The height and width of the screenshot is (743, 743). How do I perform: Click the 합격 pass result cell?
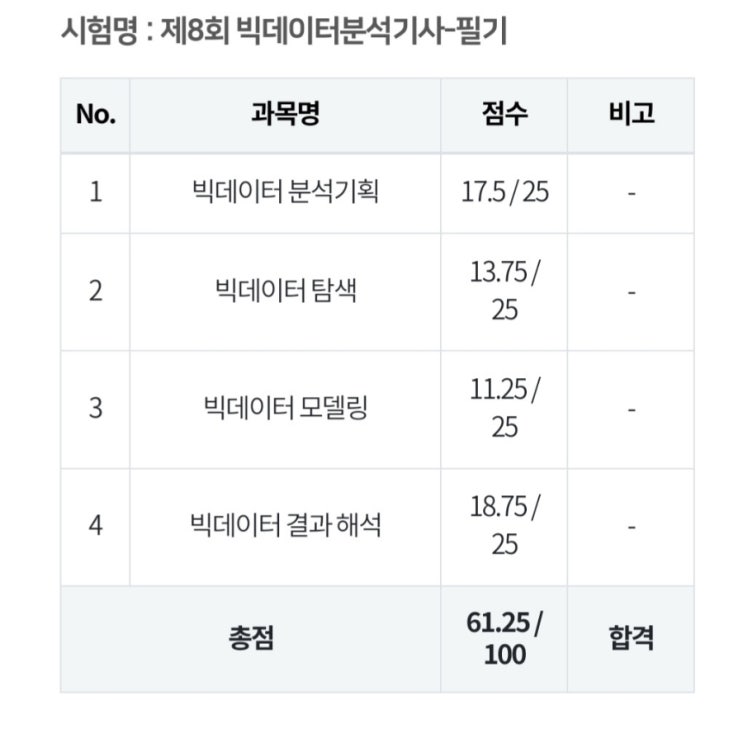tap(631, 639)
